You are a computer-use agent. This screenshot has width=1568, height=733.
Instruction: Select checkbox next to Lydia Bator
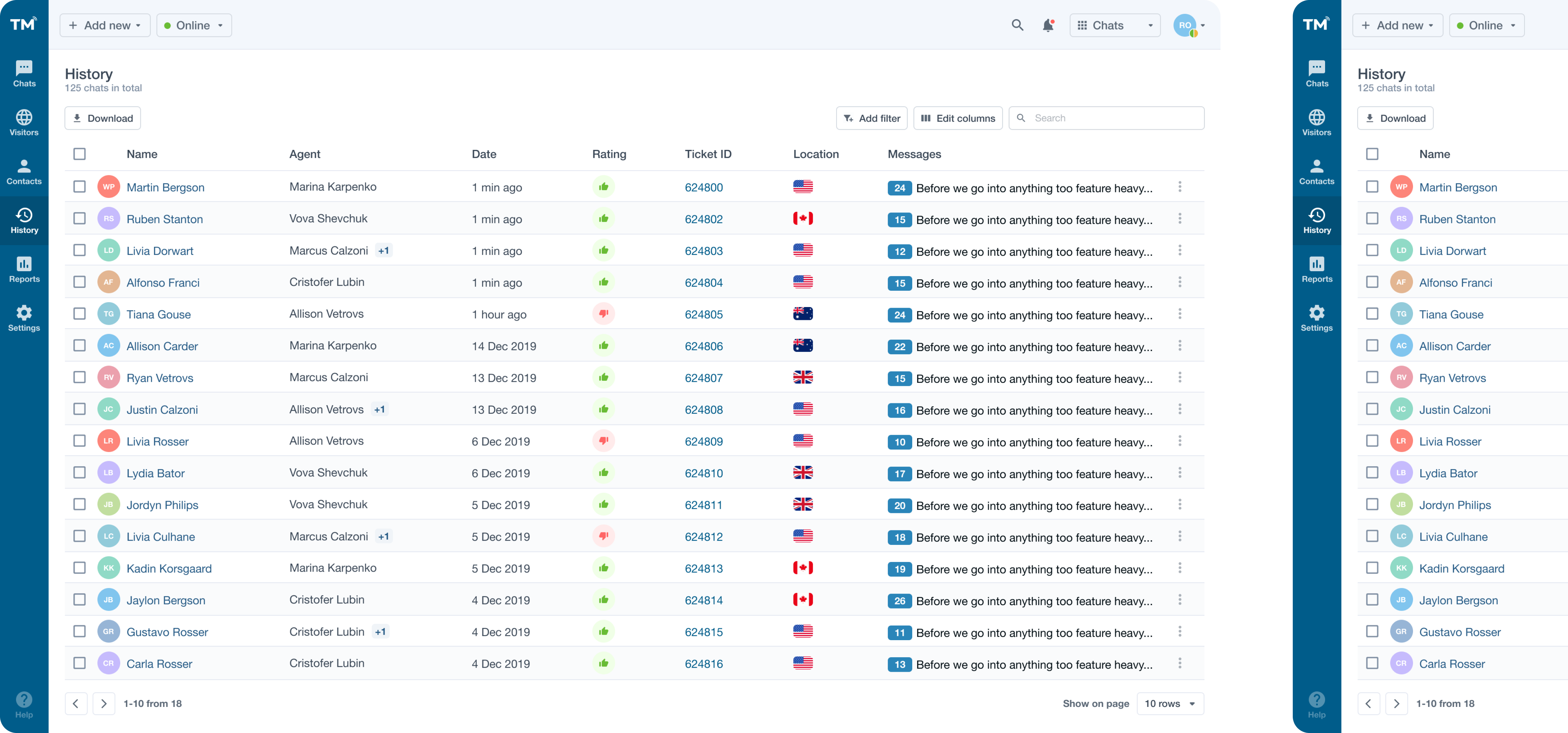(80, 473)
